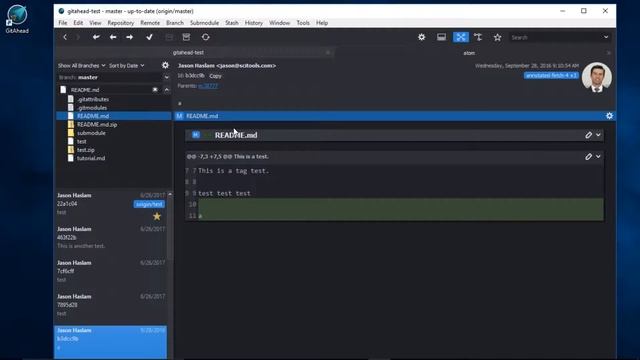
Task: Toggle the gold star on commit 22a1c04
Action: [x=157, y=216]
